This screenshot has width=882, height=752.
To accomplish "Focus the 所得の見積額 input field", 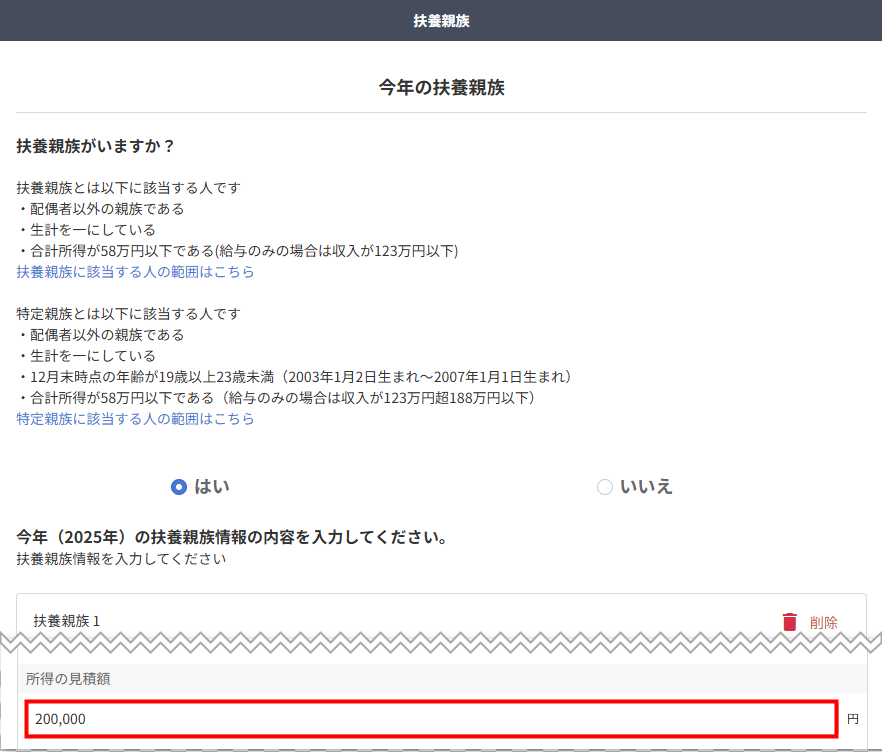I will 431,719.
